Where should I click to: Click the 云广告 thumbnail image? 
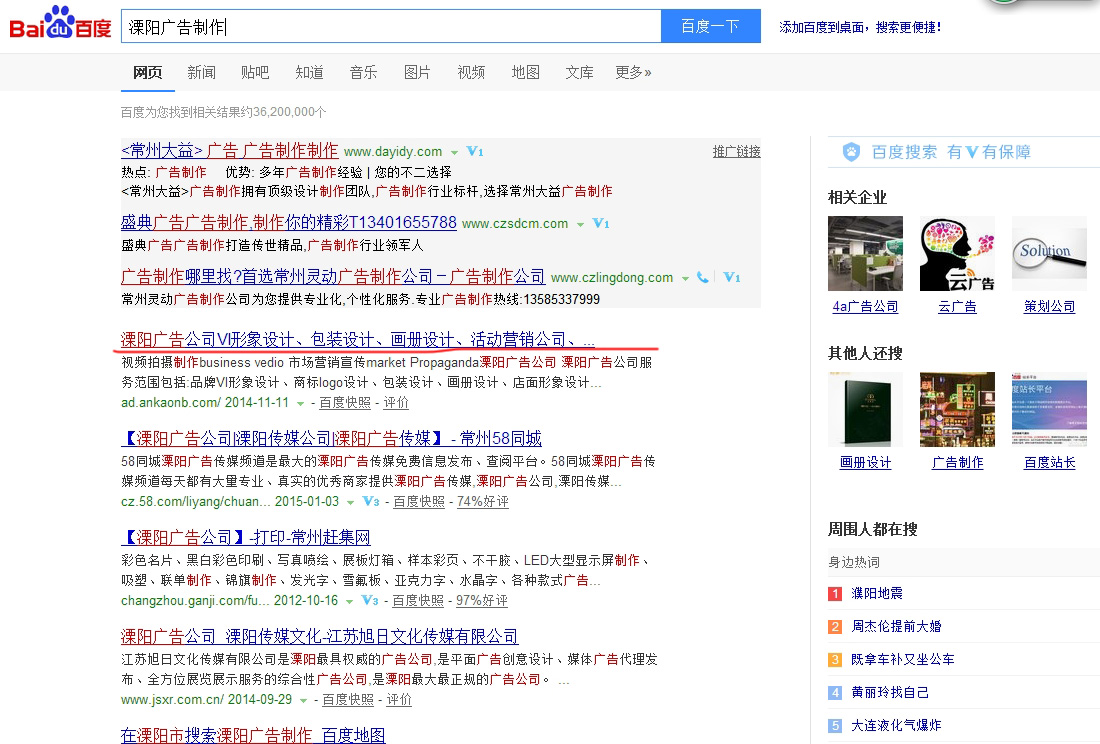pos(957,253)
